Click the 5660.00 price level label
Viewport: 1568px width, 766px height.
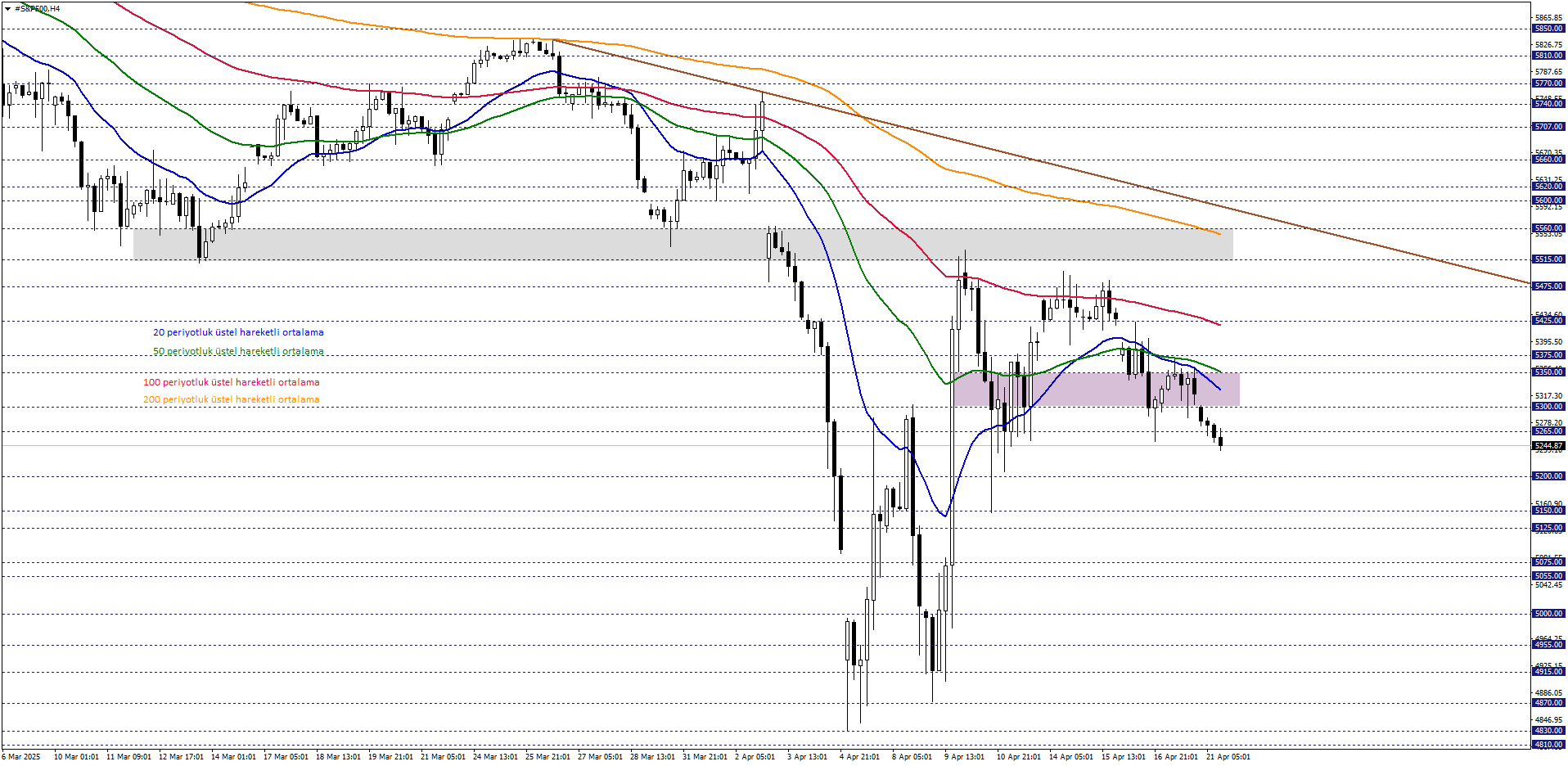tap(1548, 160)
